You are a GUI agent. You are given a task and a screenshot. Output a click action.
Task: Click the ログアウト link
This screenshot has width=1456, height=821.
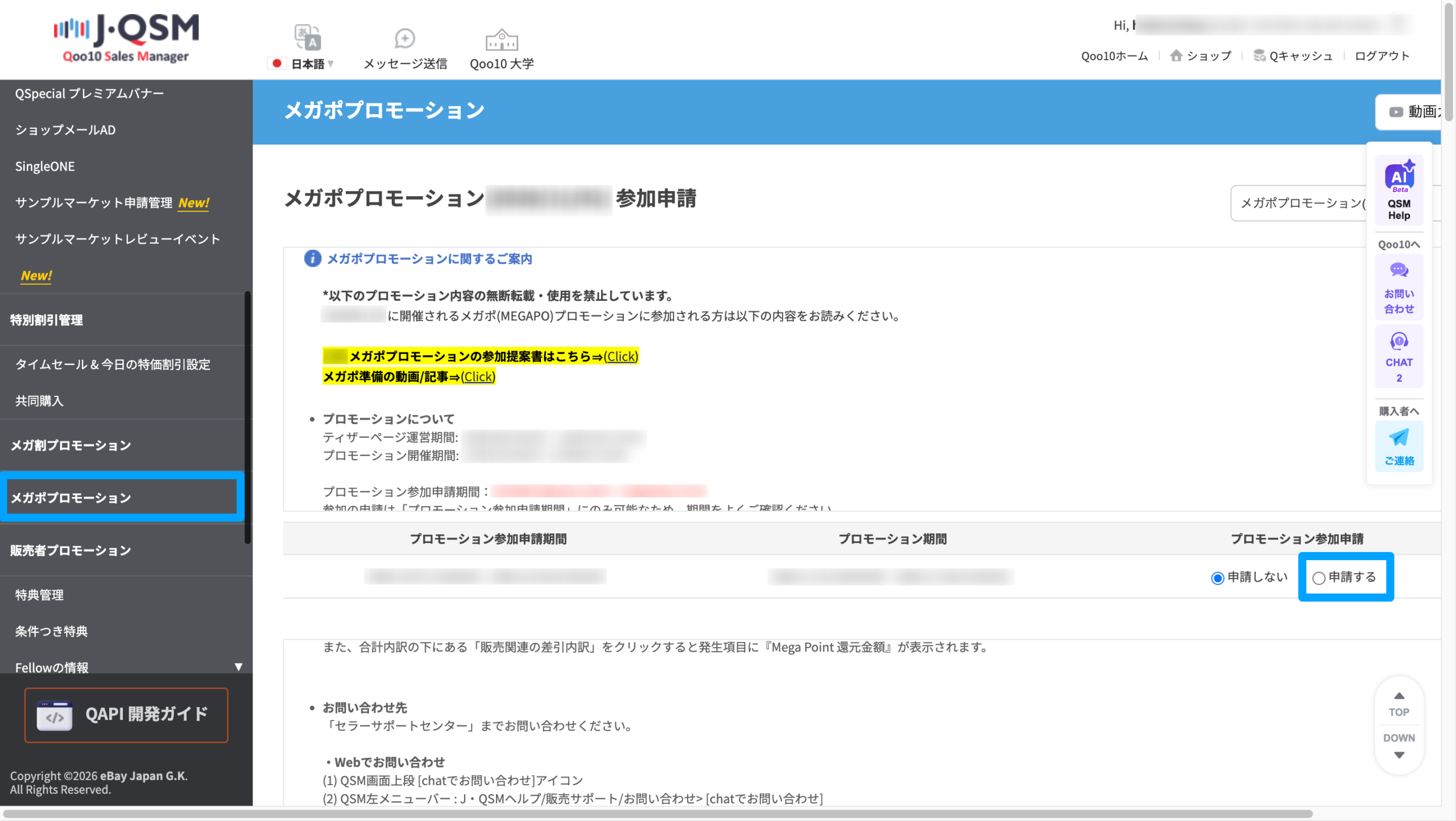pyautogui.click(x=1382, y=56)
